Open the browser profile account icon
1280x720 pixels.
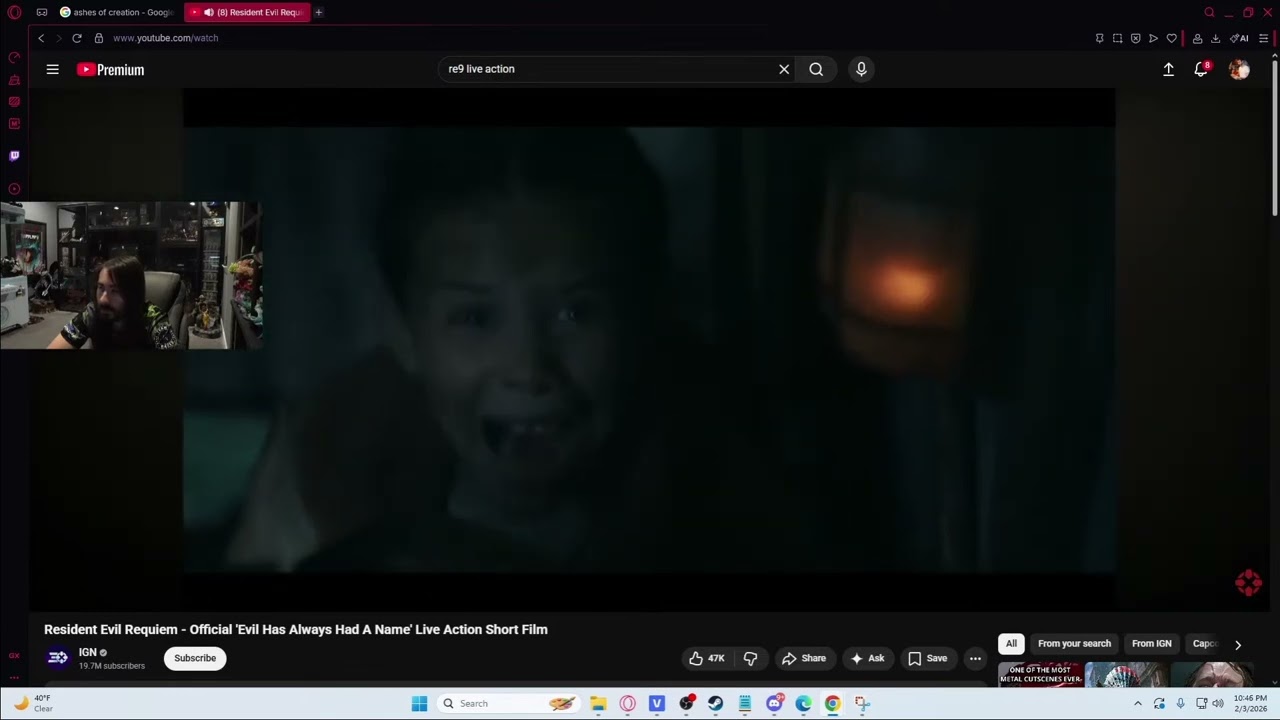coord(1197,38)
